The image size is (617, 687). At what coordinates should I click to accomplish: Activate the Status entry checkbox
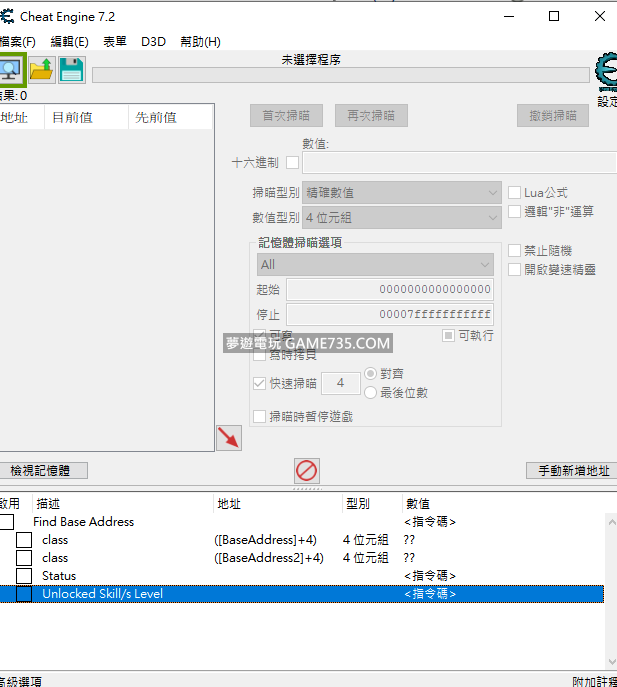[x=24, y=576]
